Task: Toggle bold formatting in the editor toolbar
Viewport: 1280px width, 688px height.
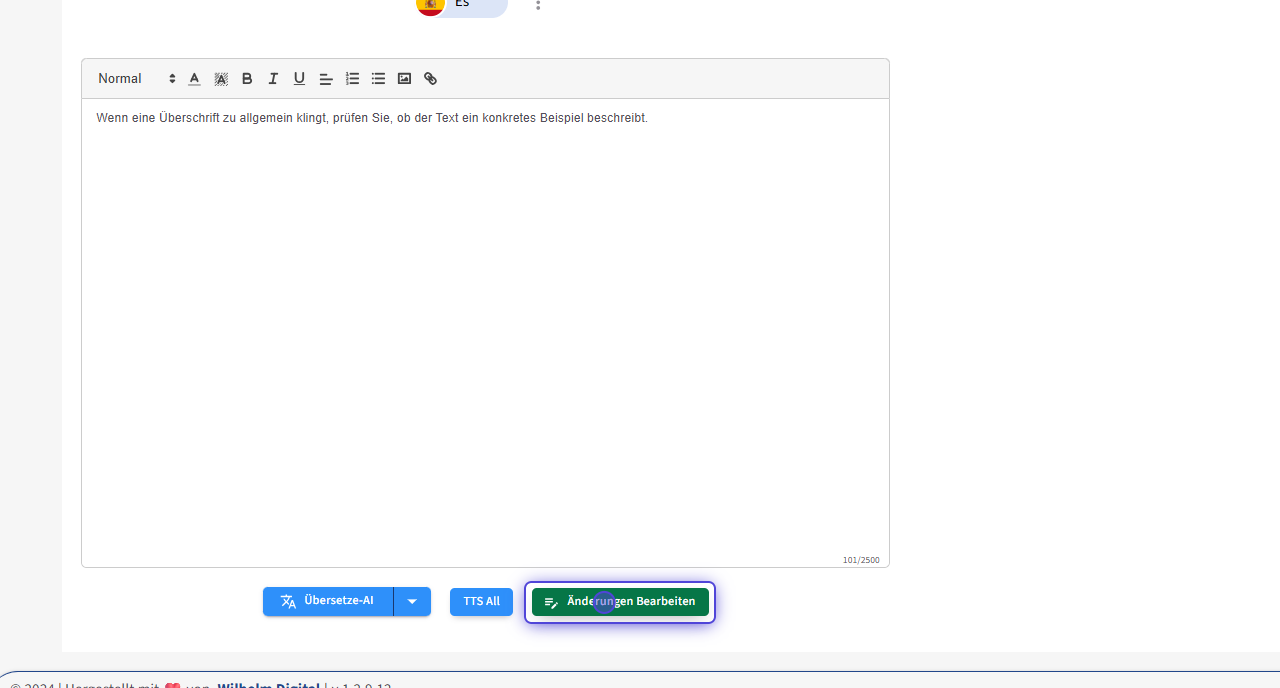Action: 247,79
